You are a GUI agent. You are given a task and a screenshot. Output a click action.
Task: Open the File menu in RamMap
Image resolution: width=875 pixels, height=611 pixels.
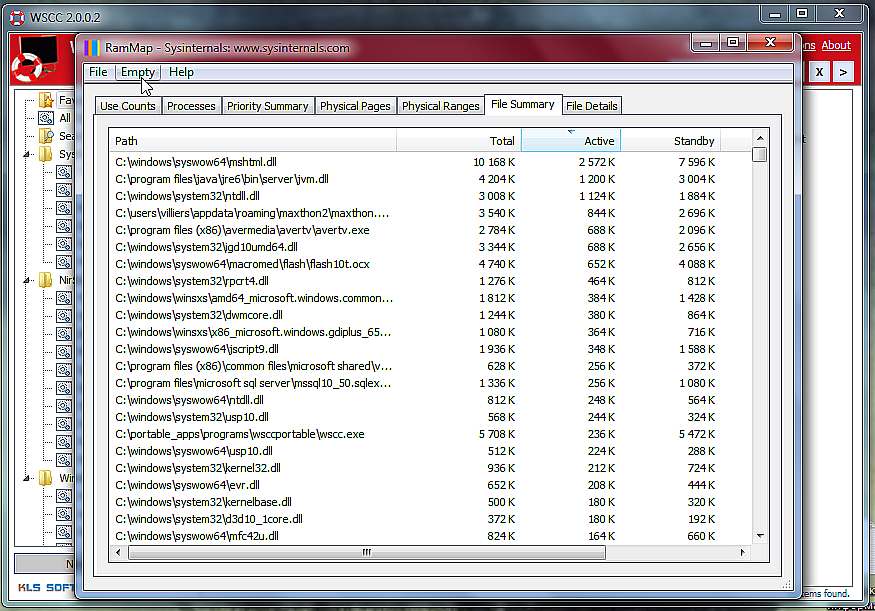click(x=98, y=72)
